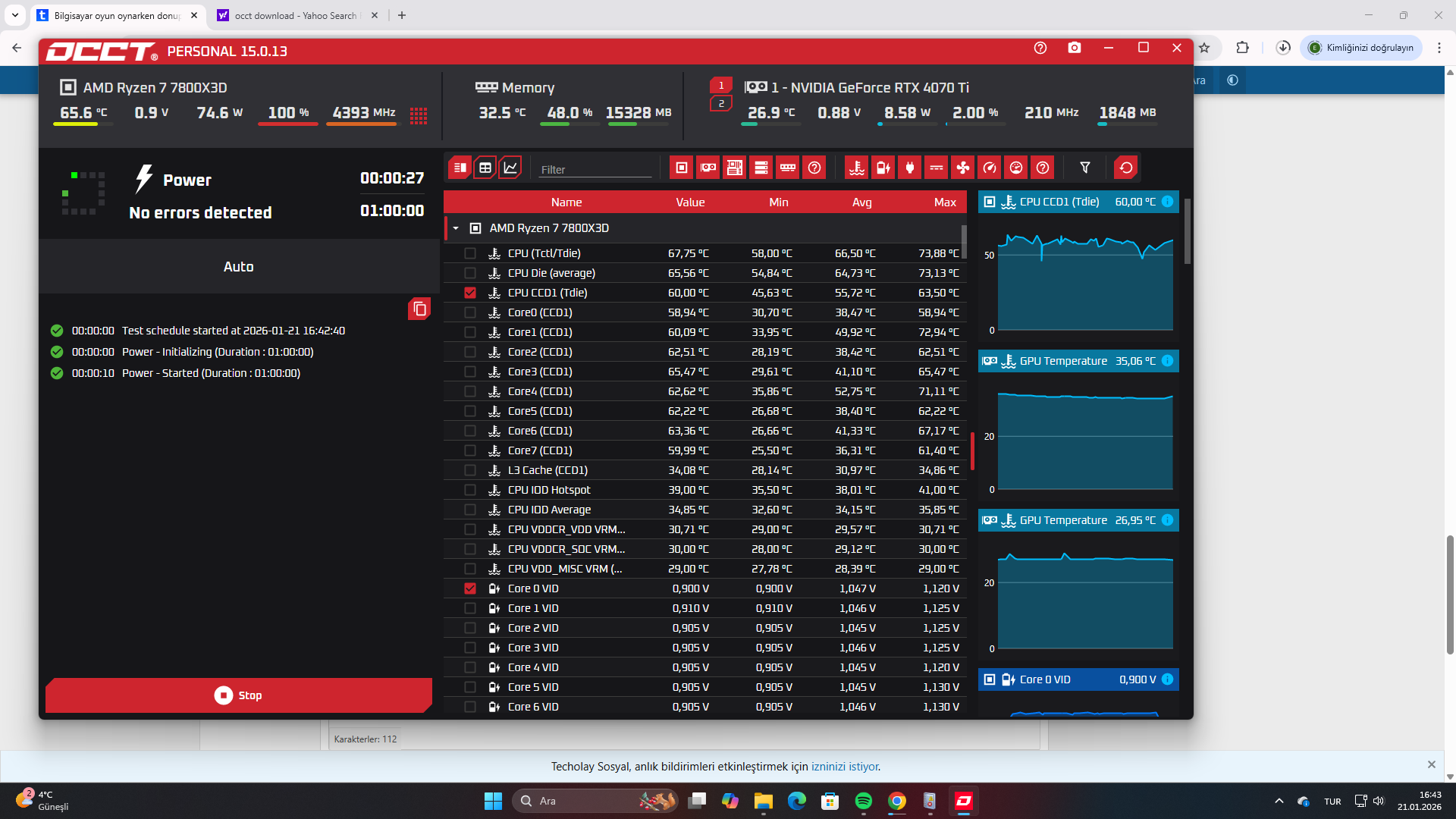Open info icon on GPU Temperature 35,06 °C graph
The width and height of the screenshot is (1456, 819).
1168,361
